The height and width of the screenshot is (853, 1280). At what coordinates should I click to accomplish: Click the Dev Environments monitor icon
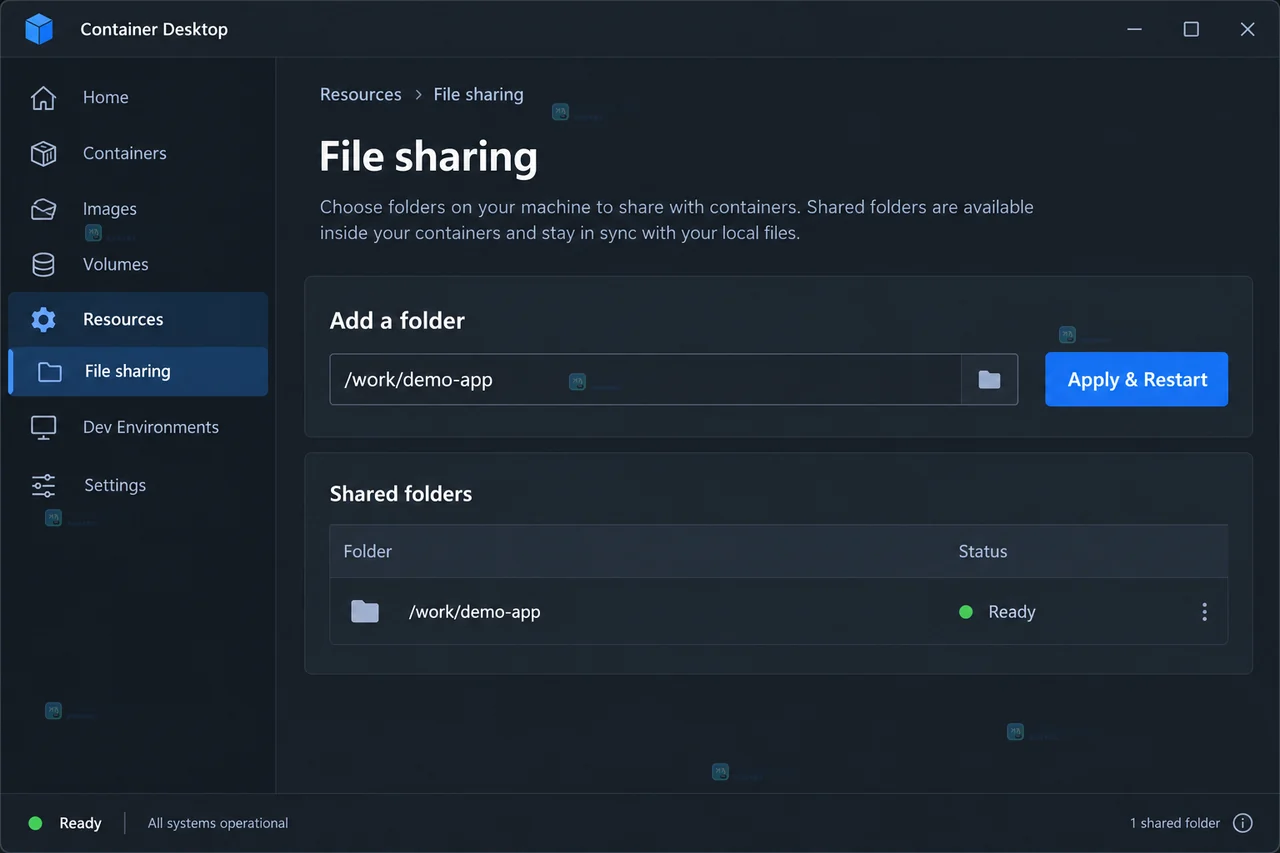pyautogui.click(x=43, y=428)
